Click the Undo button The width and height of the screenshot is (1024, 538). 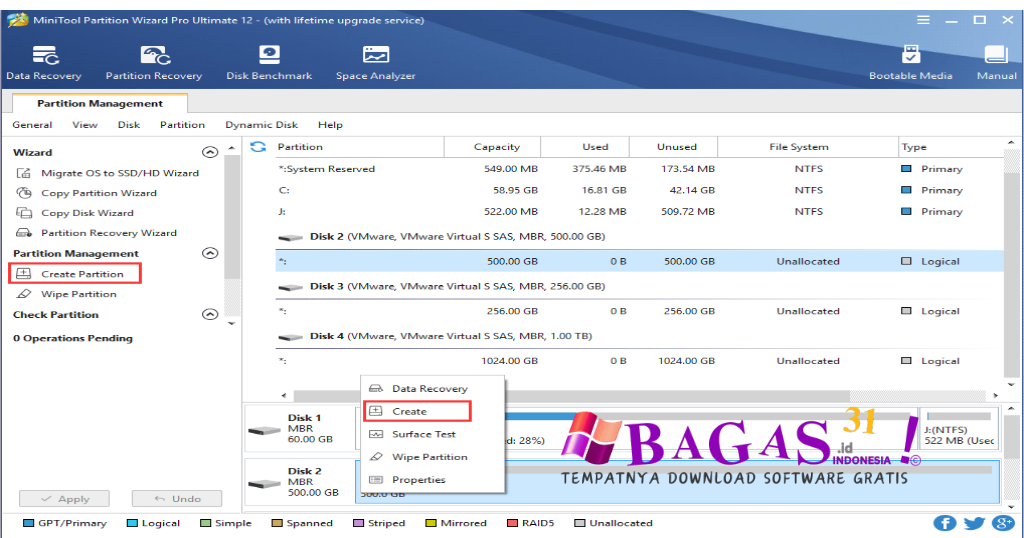[x=177, y=499]
